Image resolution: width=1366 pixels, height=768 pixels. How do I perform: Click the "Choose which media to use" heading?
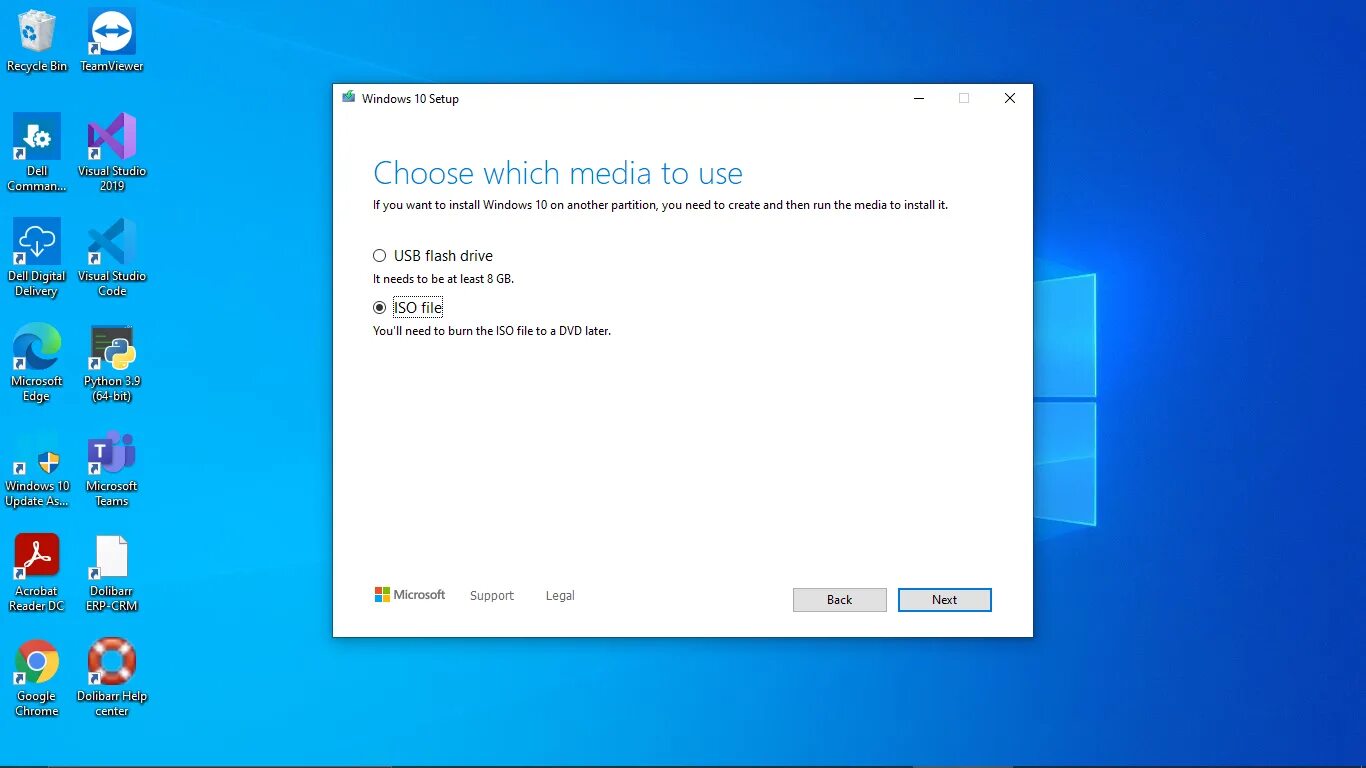pos(558,173)
